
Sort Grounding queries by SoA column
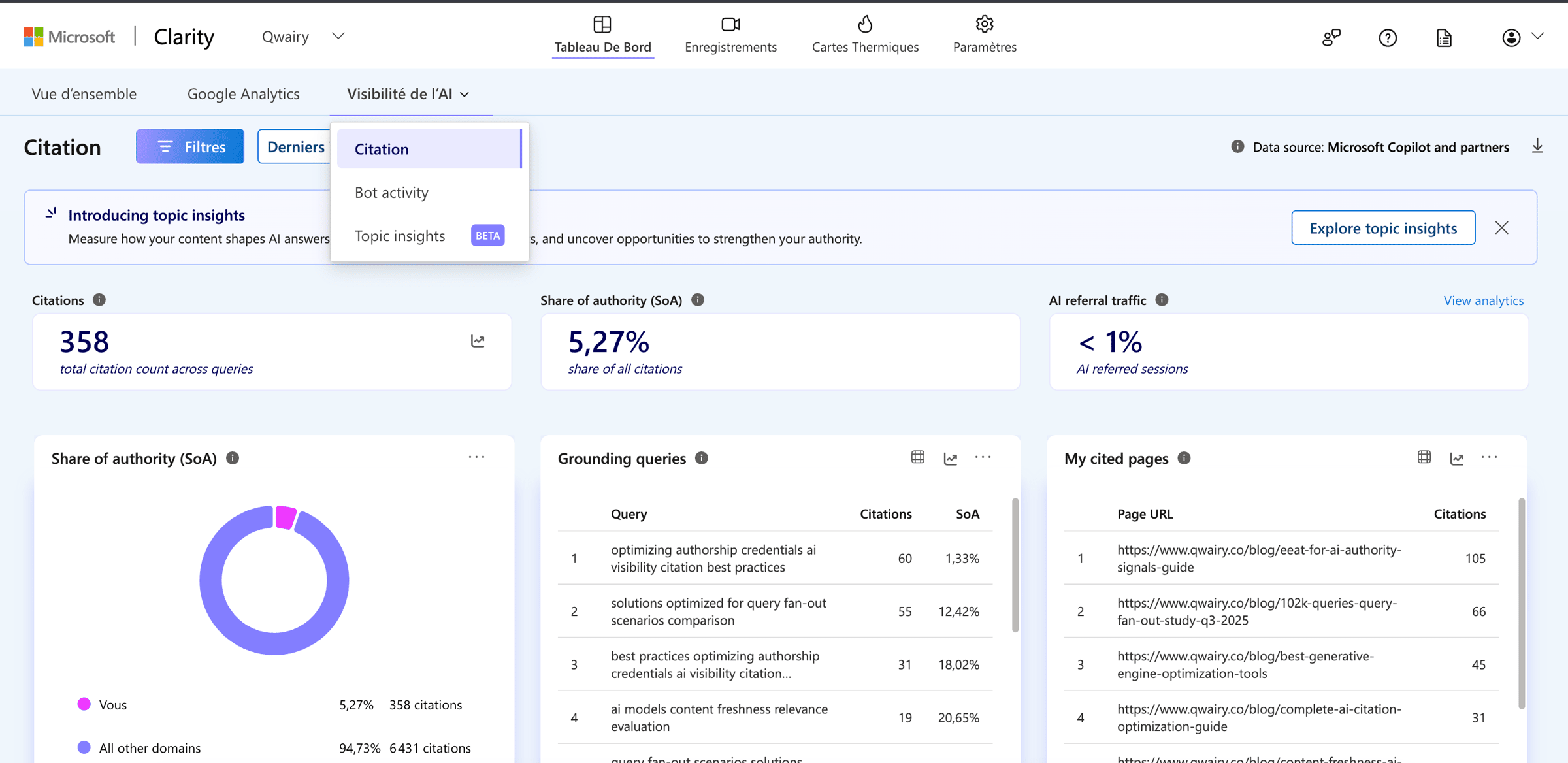click(968, 514)
